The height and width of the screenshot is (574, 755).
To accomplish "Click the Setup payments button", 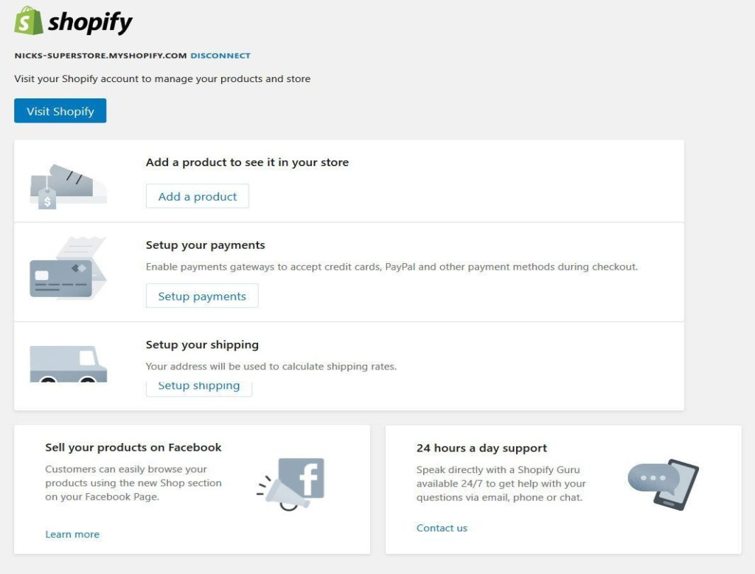I will [x=202, y=296].
